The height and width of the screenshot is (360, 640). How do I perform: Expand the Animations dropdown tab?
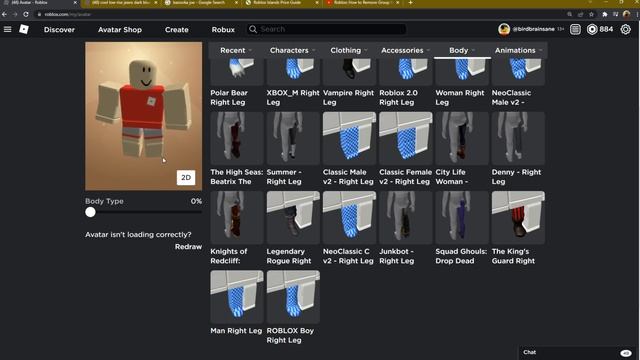pyautogui.click(x=518, y=50)
